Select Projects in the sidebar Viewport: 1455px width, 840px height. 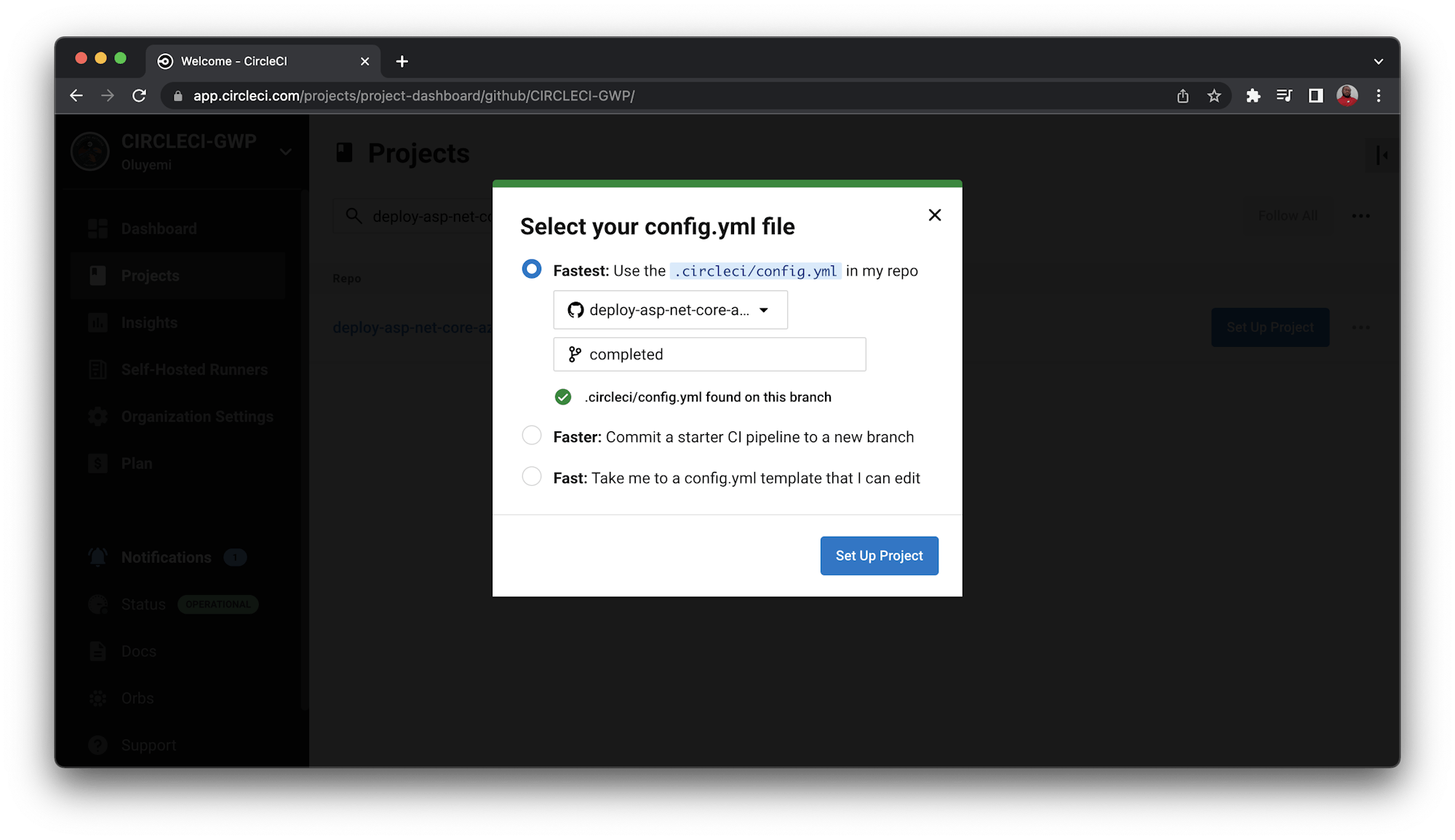pyautogui.click(x=150, y=275)
